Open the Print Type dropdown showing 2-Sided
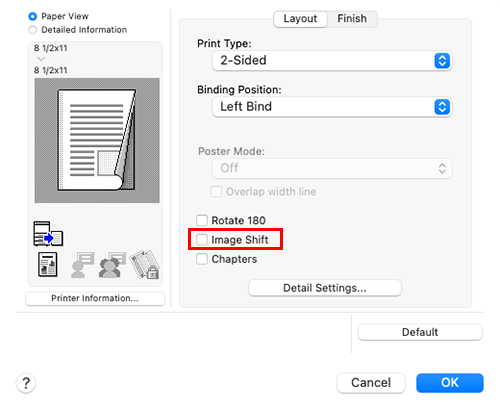Screen dimensions: 500x409 pos(332,61)
